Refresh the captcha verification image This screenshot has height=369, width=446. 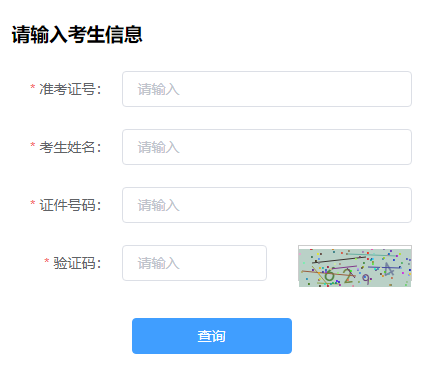tap(355, 266)
